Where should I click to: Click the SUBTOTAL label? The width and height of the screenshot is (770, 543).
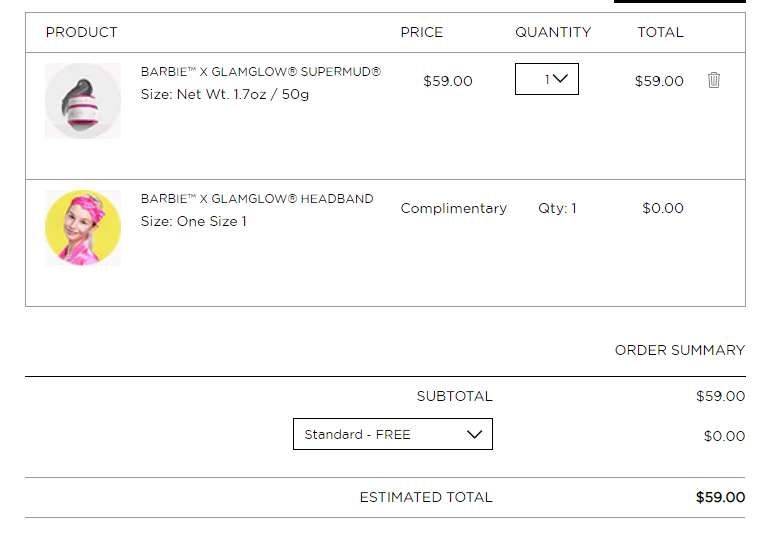click(454, 396)
